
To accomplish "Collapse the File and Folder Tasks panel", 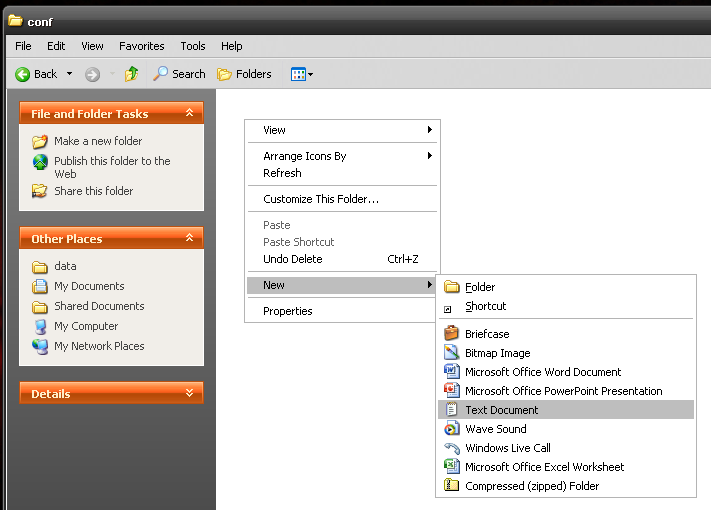I will click(x=189, y=114).
